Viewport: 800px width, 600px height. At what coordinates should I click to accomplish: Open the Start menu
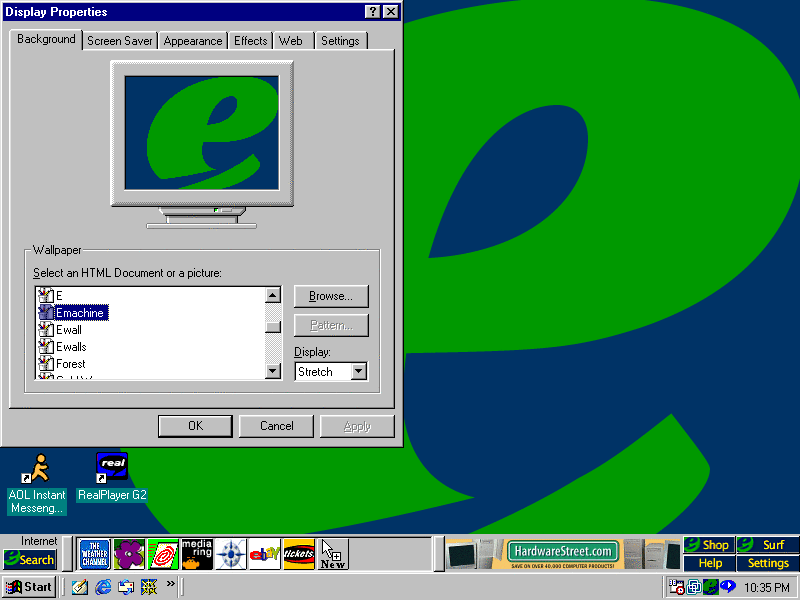pos(30,587)
